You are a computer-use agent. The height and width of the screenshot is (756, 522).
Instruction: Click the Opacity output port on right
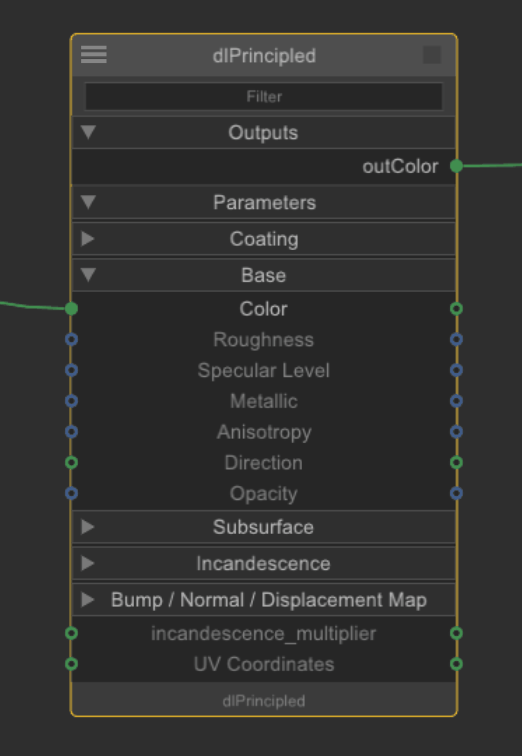tap(456, 493)
